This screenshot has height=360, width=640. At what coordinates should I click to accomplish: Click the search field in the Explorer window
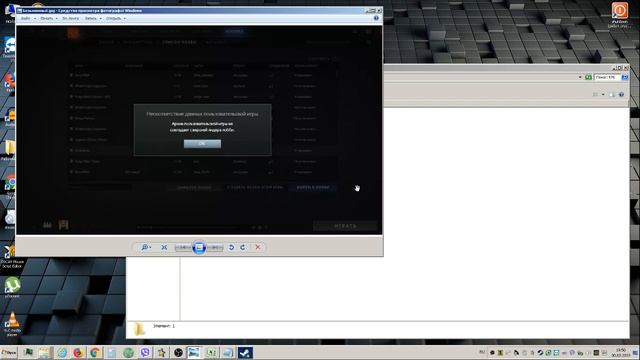607,77
